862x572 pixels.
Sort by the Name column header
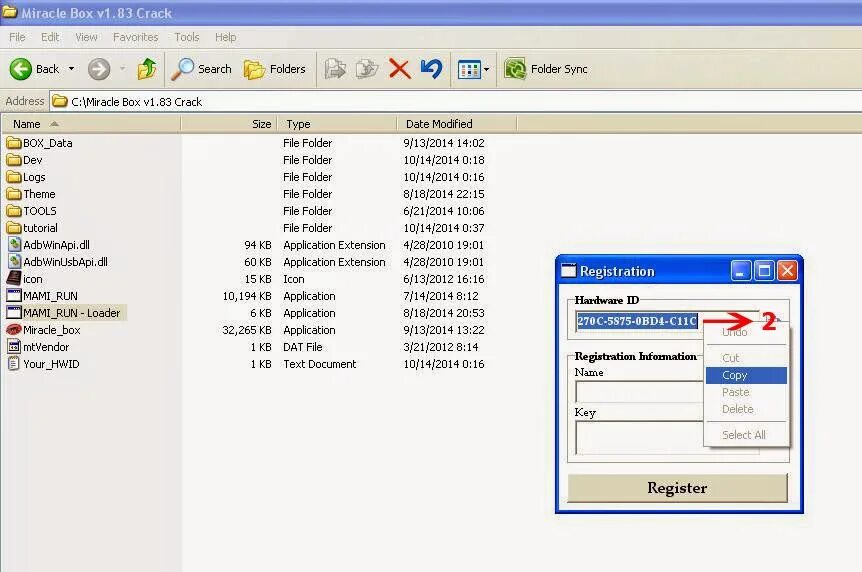(91, 124)
